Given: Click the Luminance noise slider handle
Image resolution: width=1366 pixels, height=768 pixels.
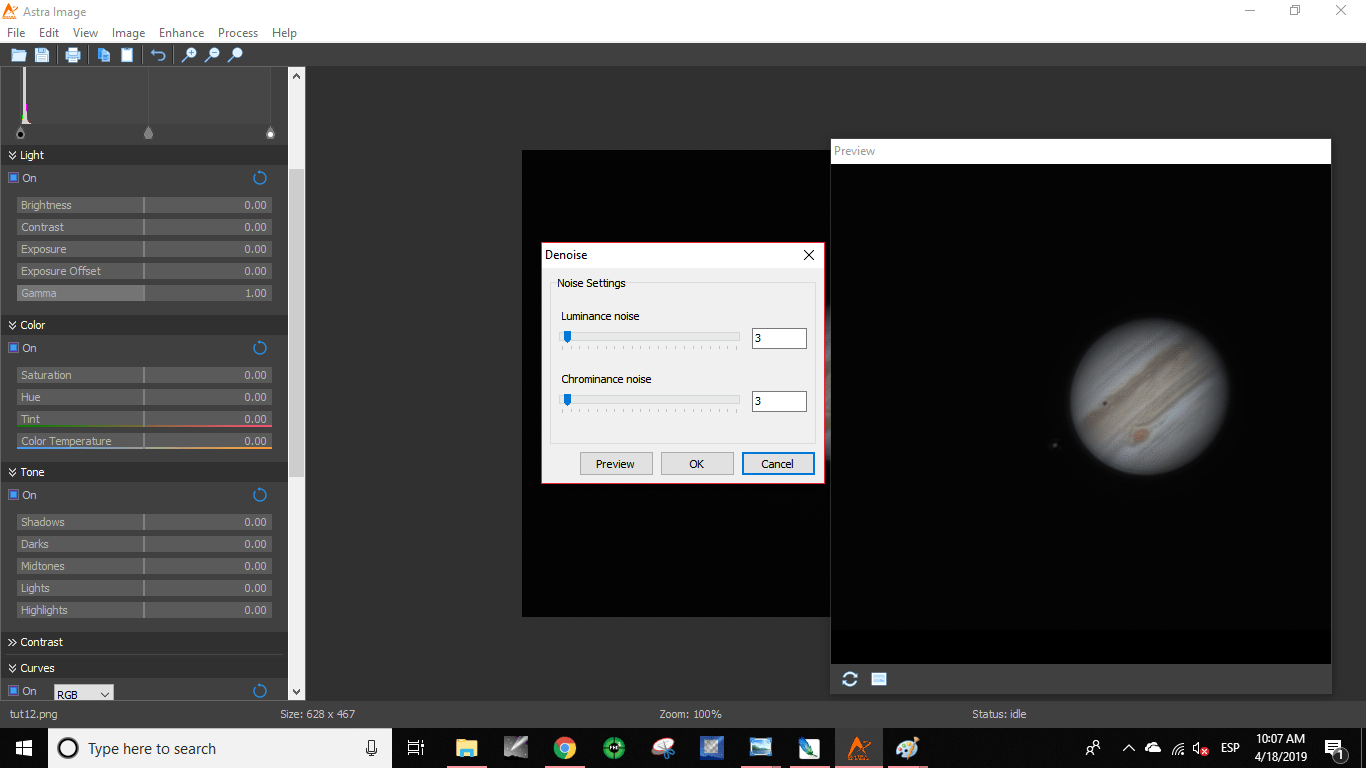Looking at the screenshot, I should point(567,338).
